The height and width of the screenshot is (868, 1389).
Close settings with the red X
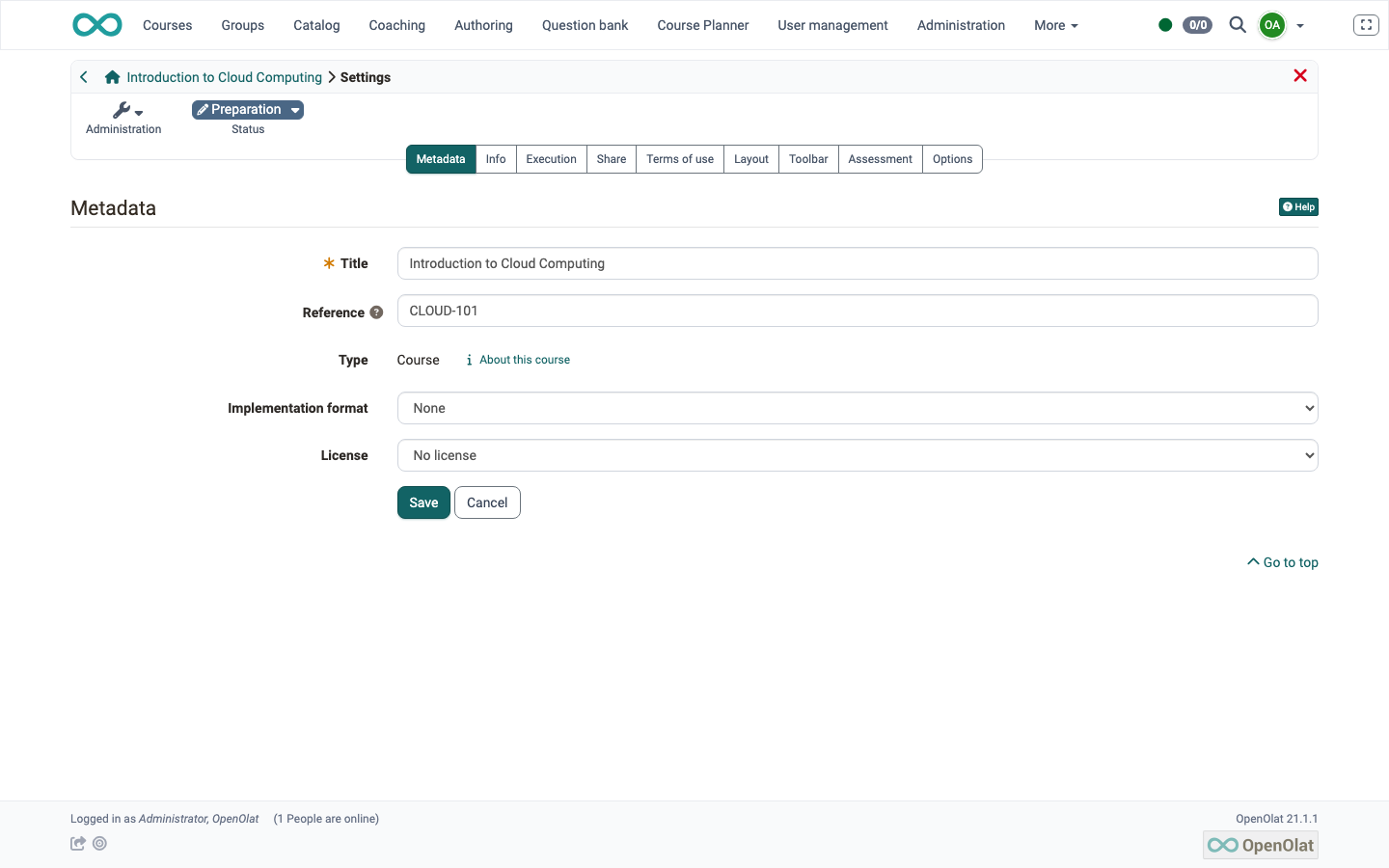coord(1300,76)
